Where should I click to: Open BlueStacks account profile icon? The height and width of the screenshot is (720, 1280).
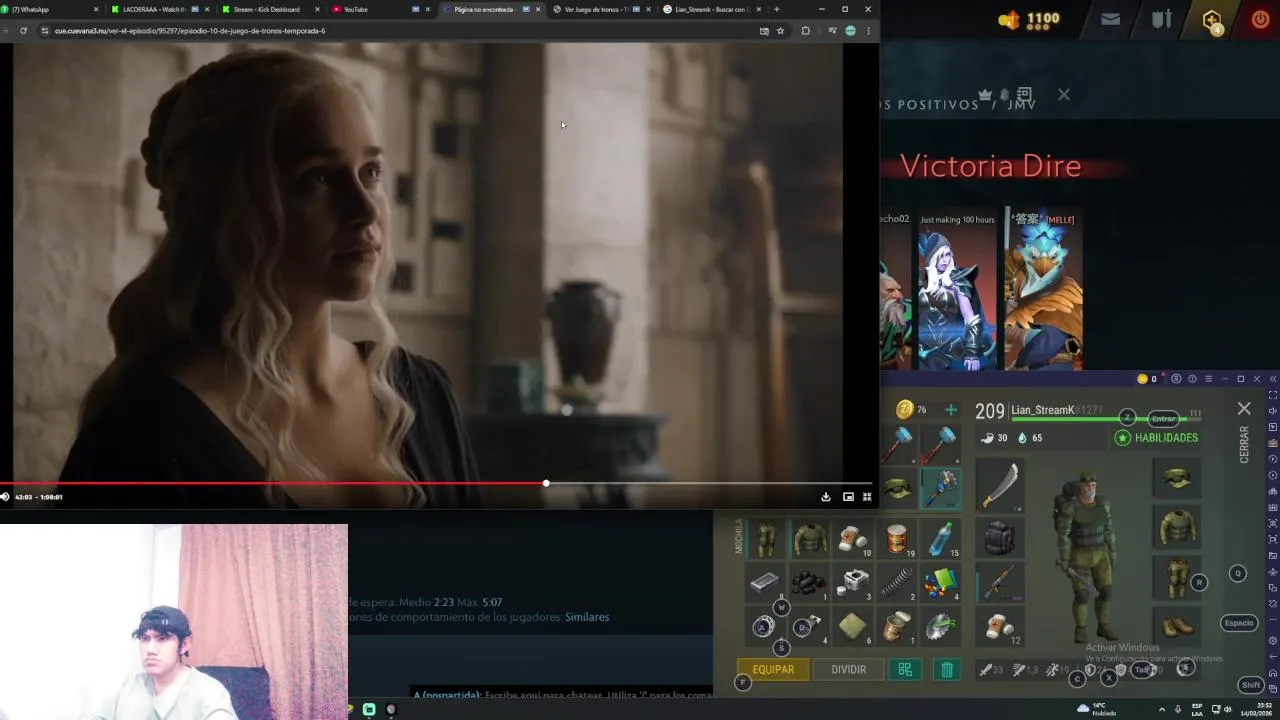point(1176,379)
